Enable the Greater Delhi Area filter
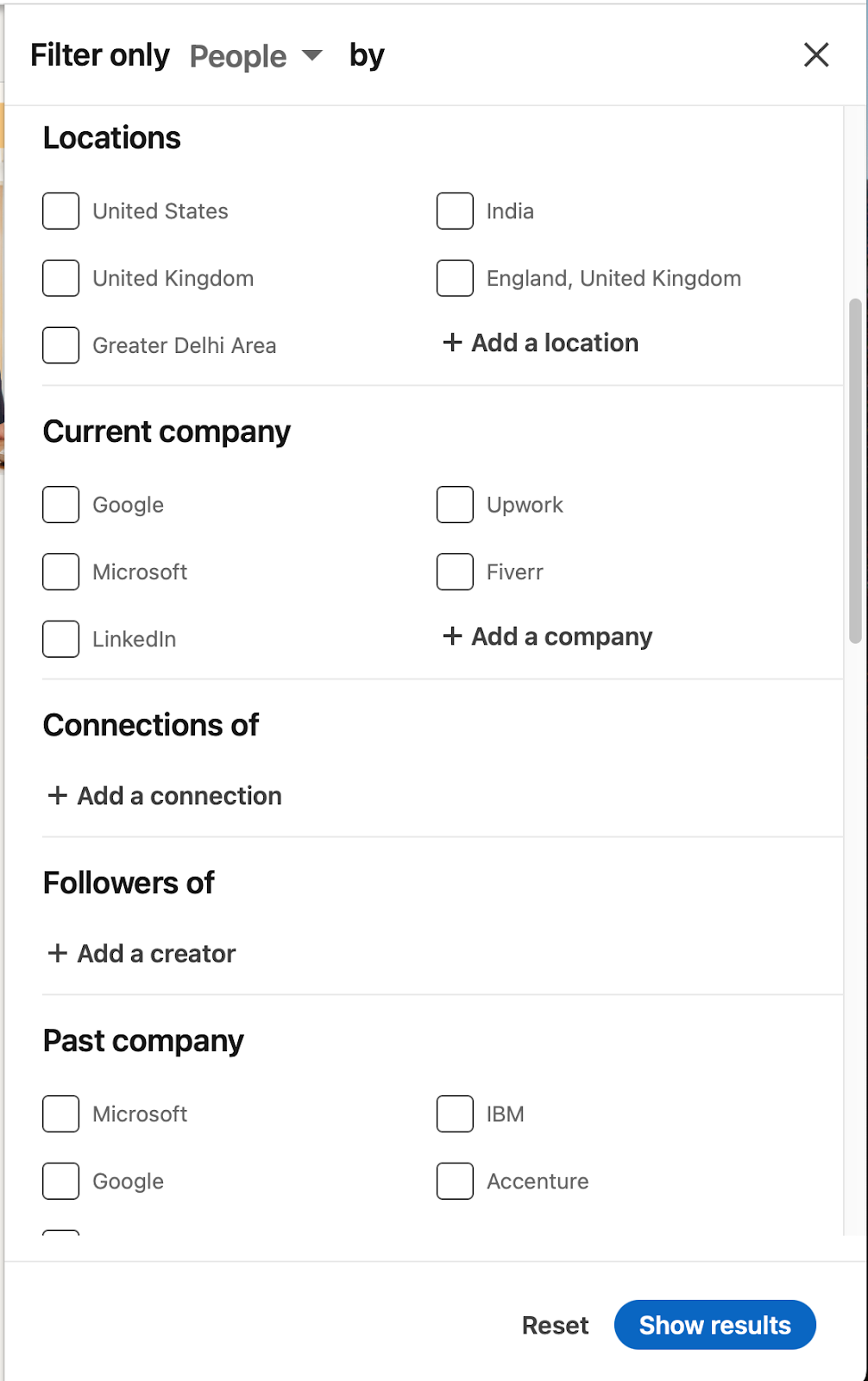The width and height of the screenshot is (868, 1381). tap(61, 345)
